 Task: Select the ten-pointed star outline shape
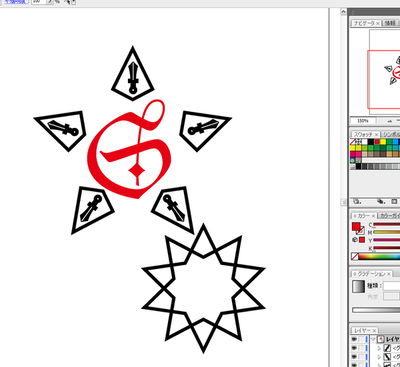pyautogui.click(x=203, y=289)
